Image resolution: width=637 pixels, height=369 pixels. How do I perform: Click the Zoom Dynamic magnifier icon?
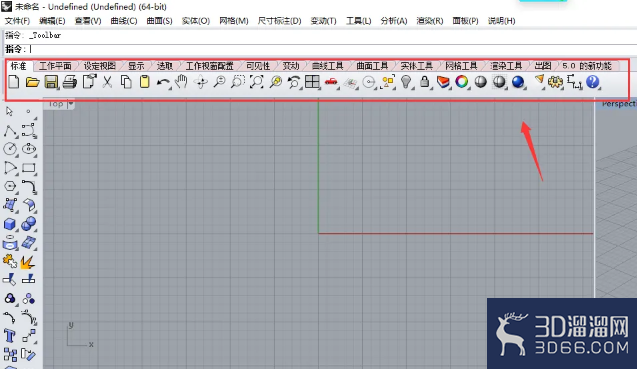(x=219, y=82)
